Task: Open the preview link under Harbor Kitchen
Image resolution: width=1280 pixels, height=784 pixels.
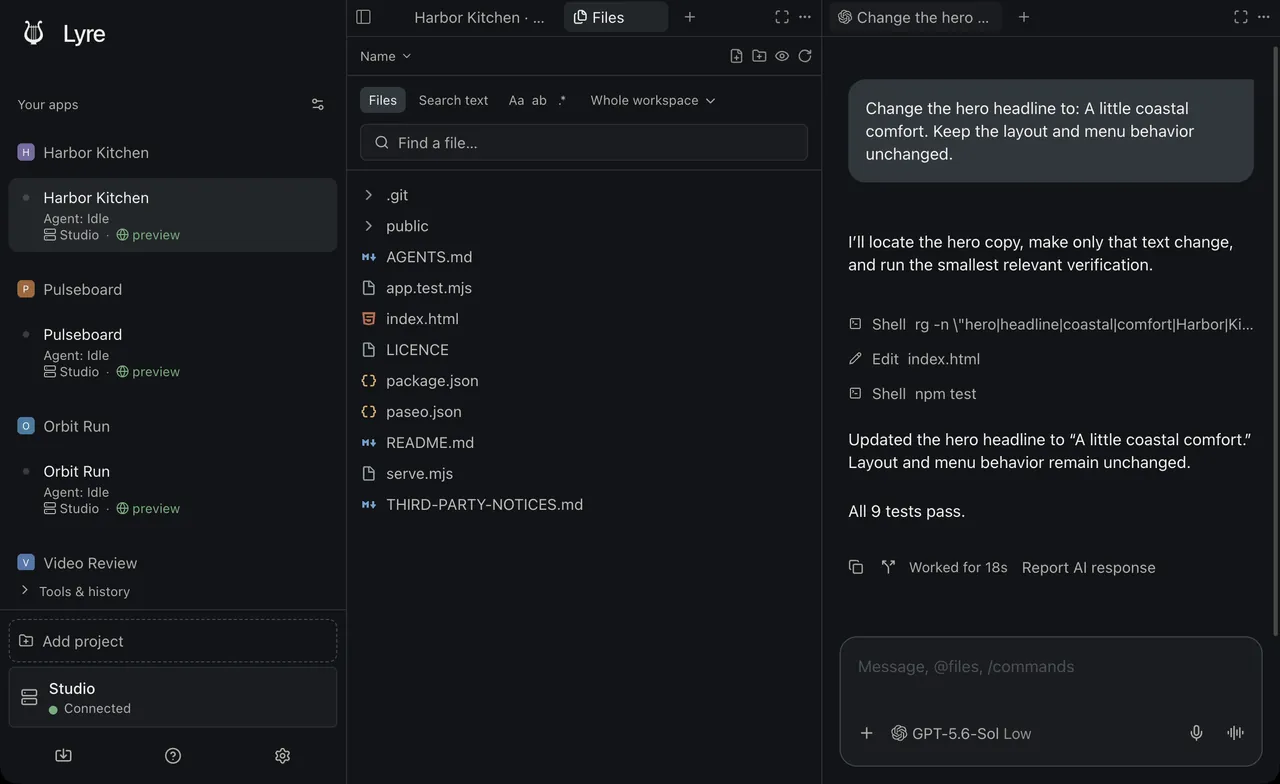Action: tap(148, 235)
